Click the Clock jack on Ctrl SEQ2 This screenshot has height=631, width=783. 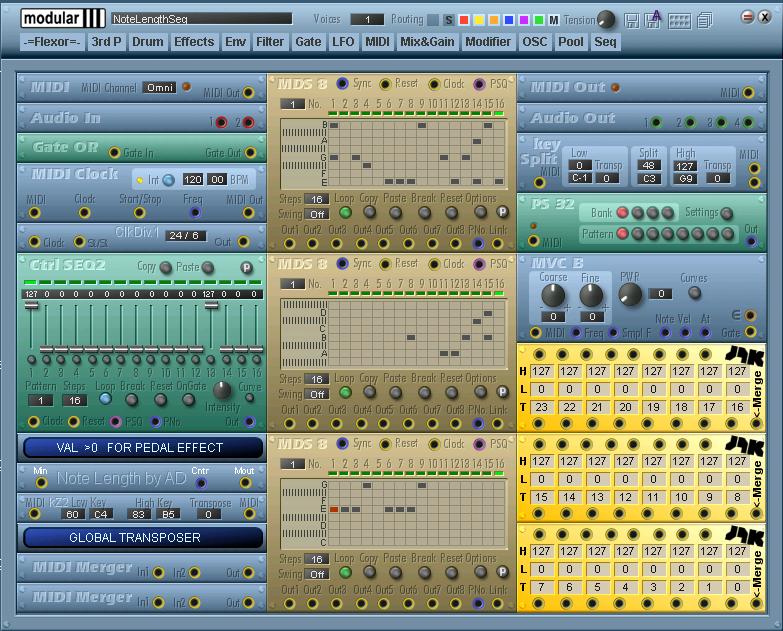click(x=33, y=421)
